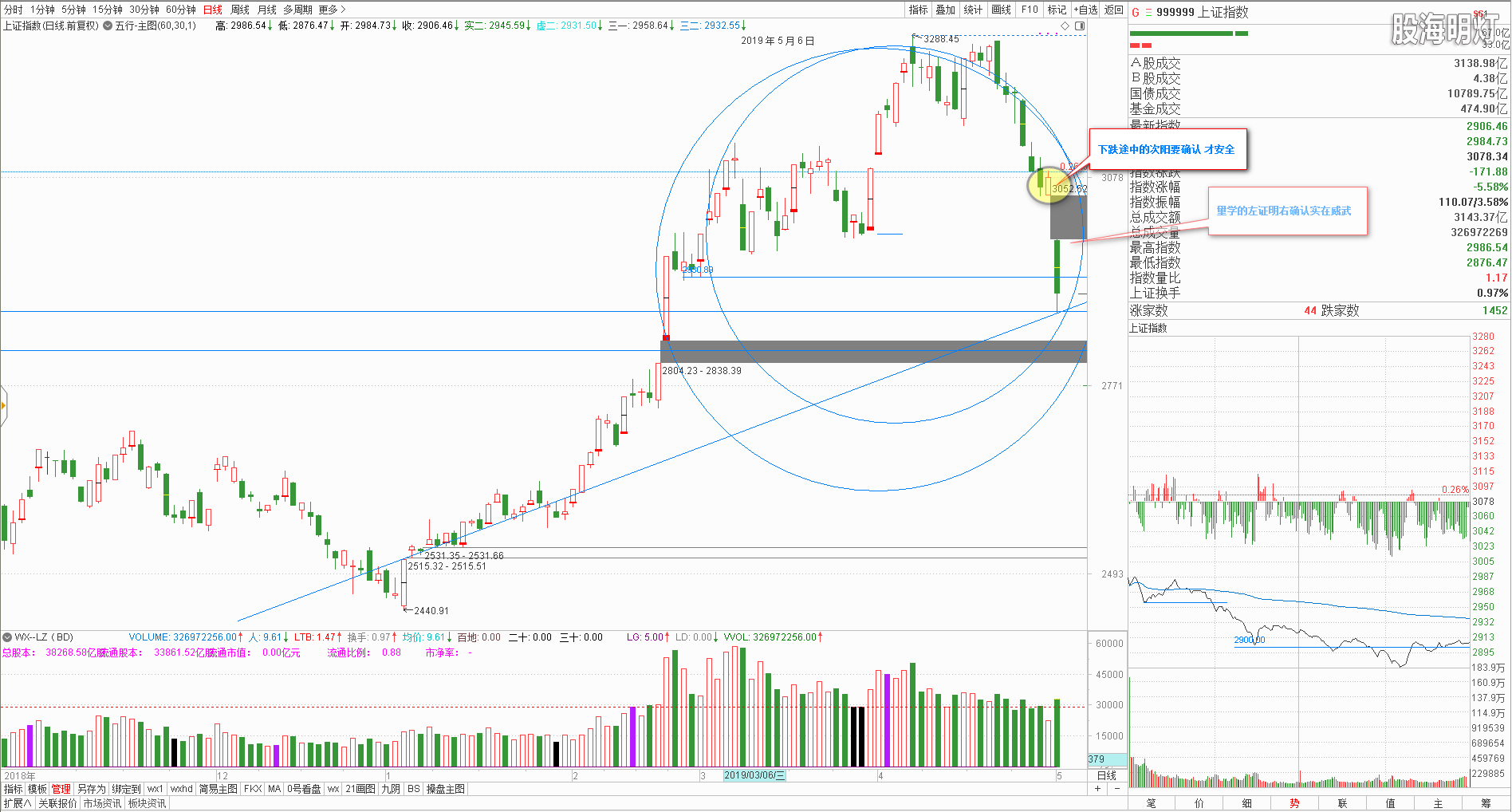Select the 操盘主图 template

pyautogui.click(x=445, y=789)
